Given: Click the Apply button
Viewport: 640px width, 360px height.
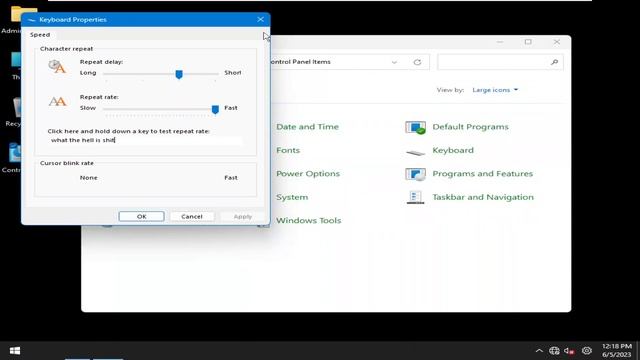Looking at the screenshot, I should point(242,216).
